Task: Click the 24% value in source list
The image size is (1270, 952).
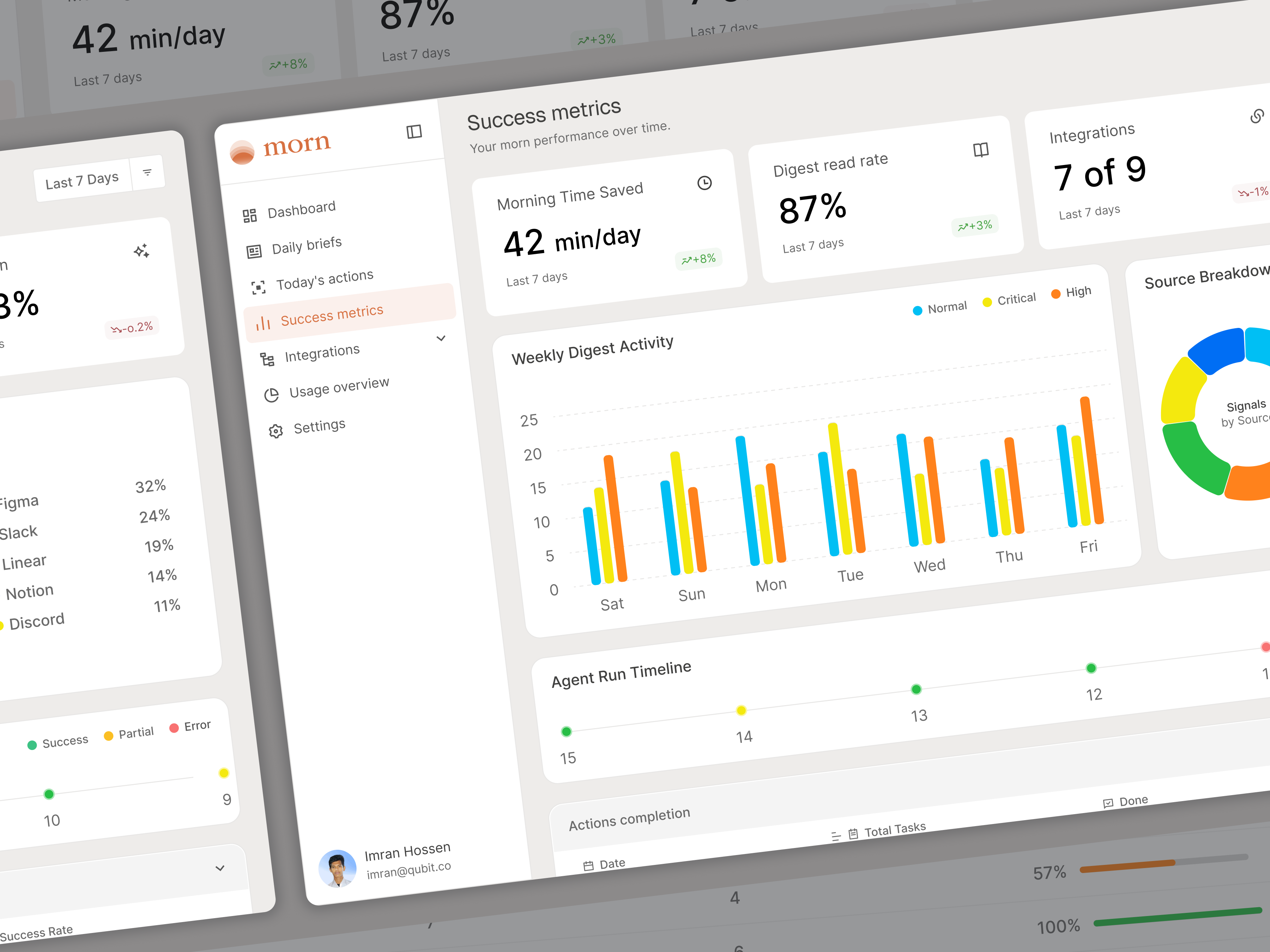Action: 155,517
